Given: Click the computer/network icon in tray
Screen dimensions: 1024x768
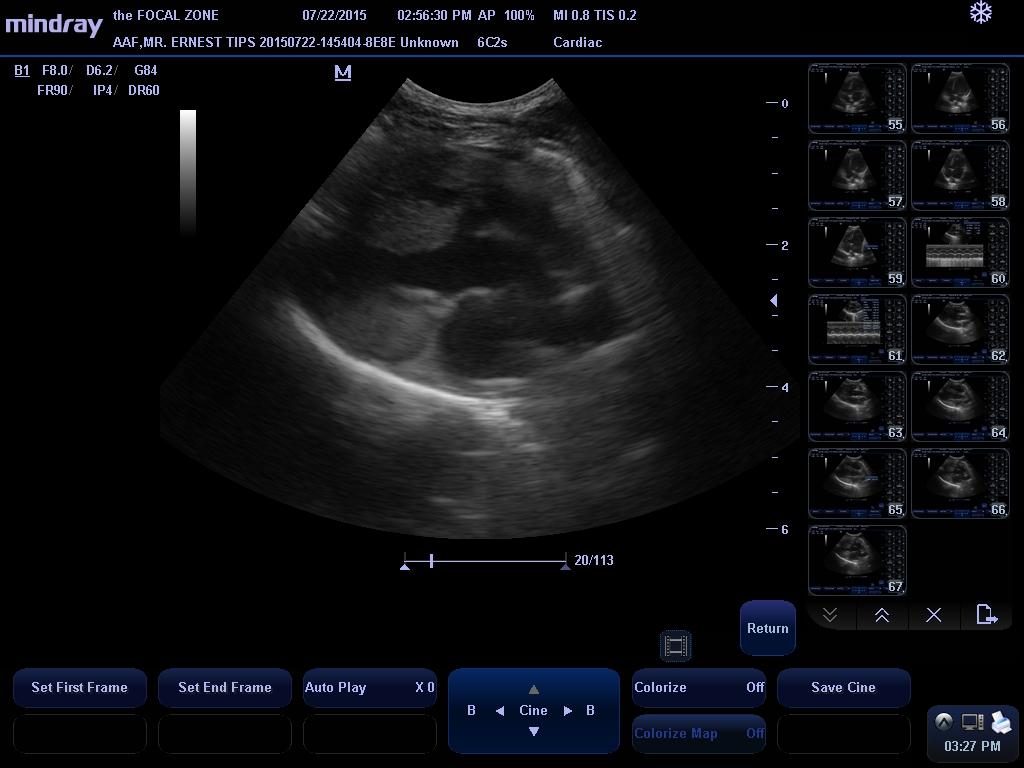Looking at the screenshot, I should click(x=972, y=722).
